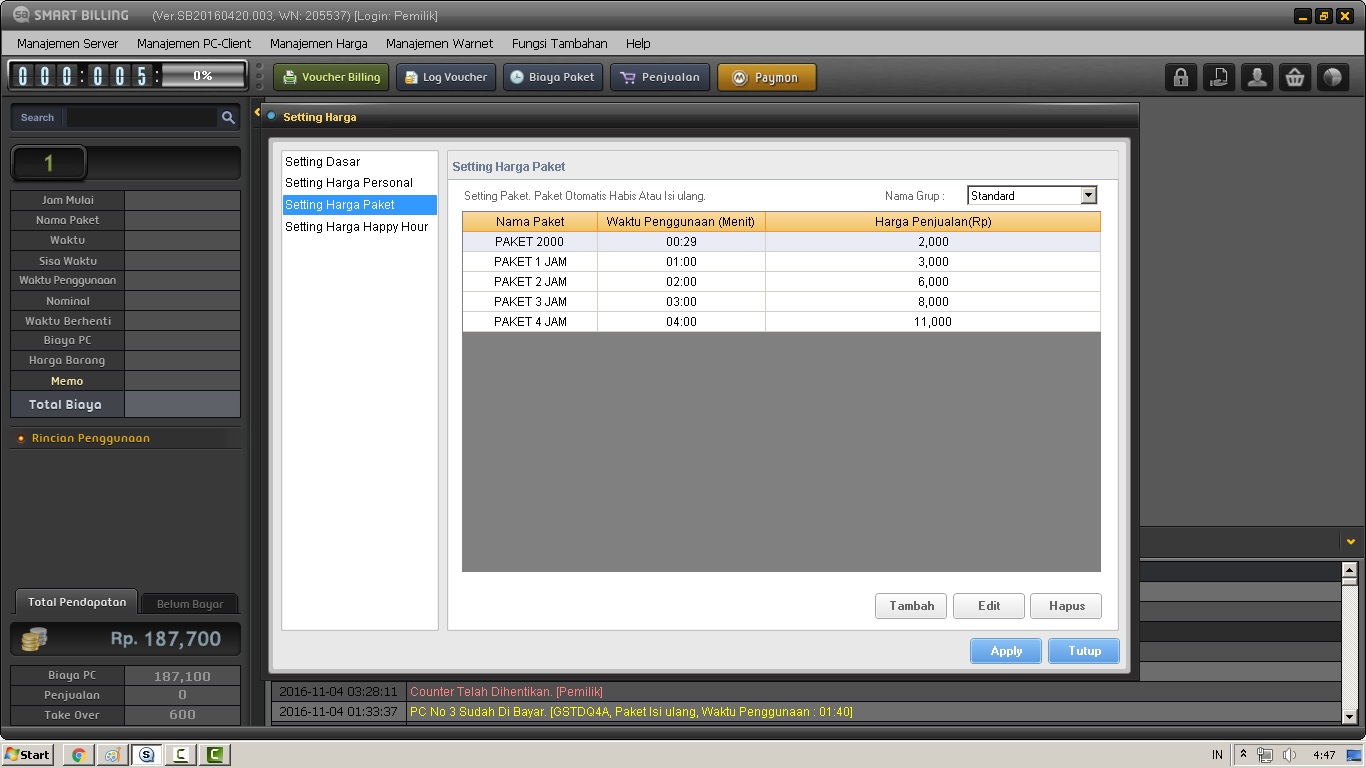The width and height of the screenshot is (1366, 768).
Task: Select the PAKET 2 JAM row
Action: [x=781, y=282]
